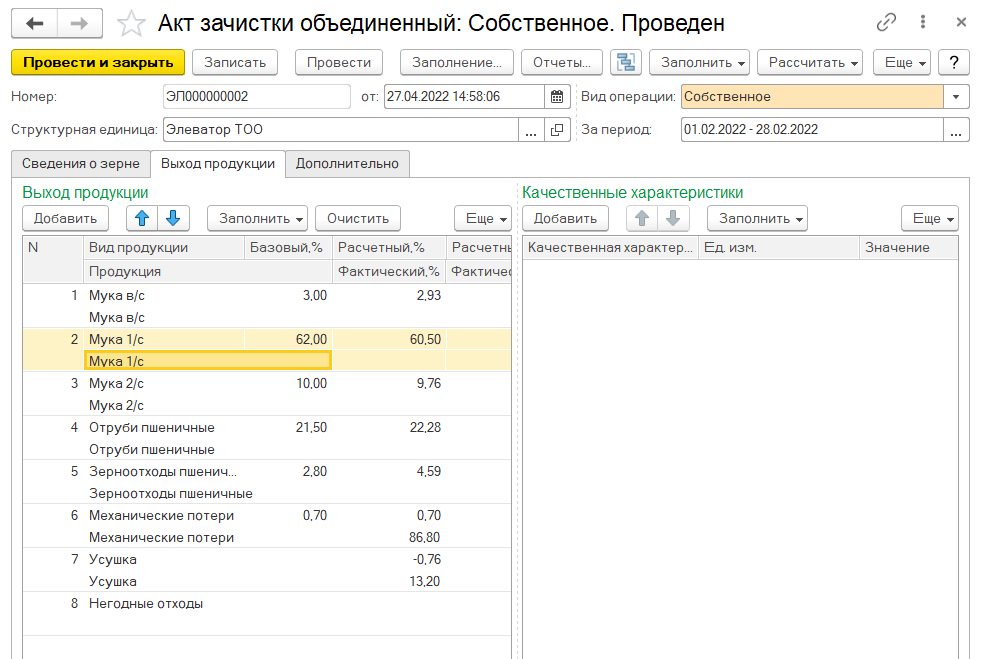981x659 pixels.
Task: Open Элеватор ТОО structural unit form icon
Action: (557, 130)
